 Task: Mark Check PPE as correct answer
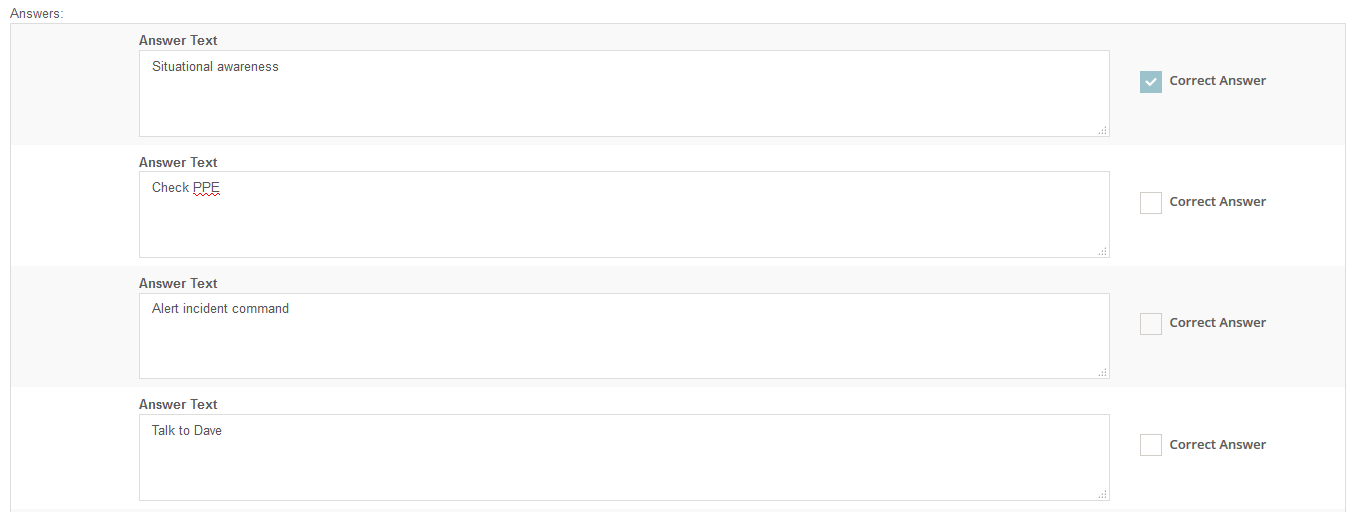click(1150, 203)
